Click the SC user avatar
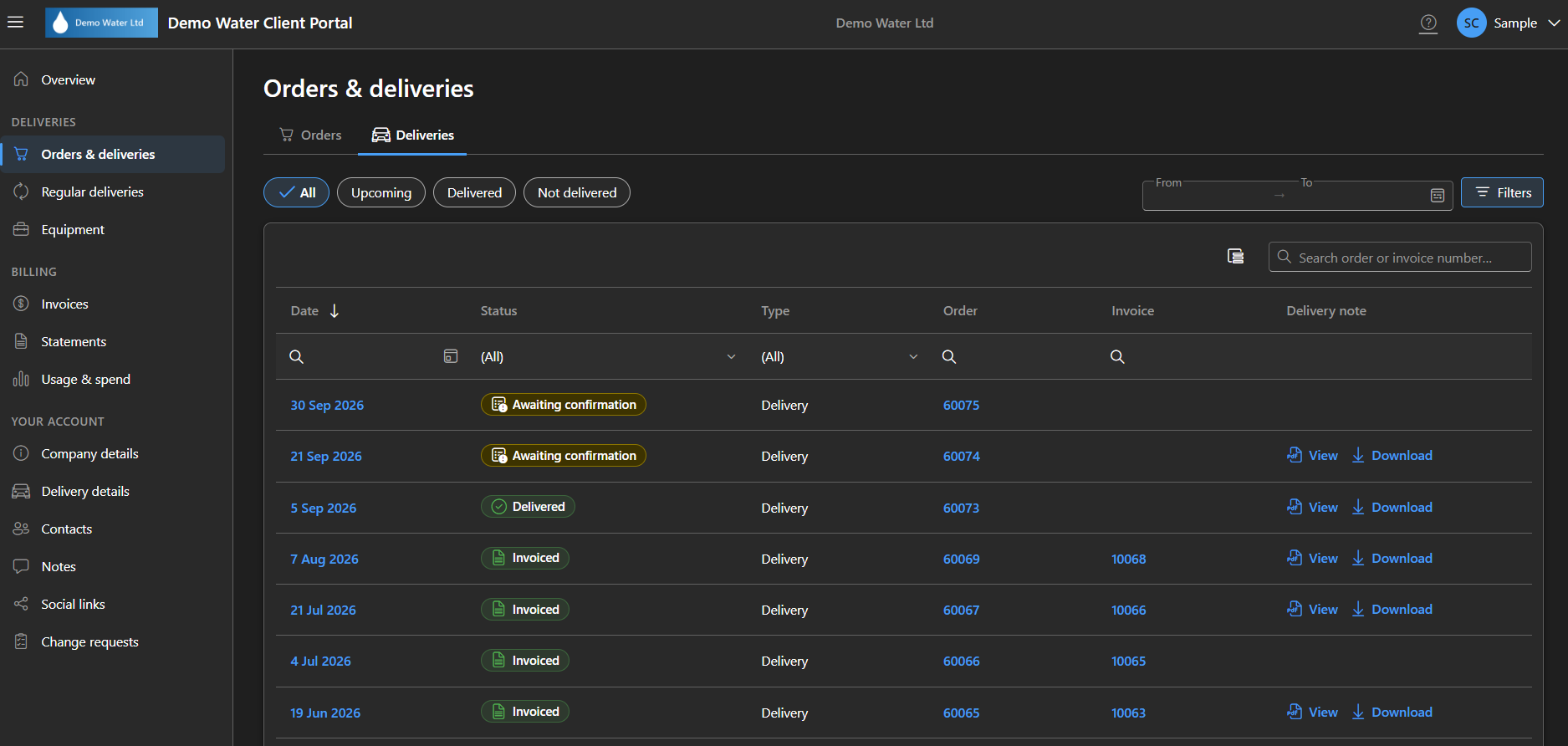1568x746 pixels. coord(1471,23)
